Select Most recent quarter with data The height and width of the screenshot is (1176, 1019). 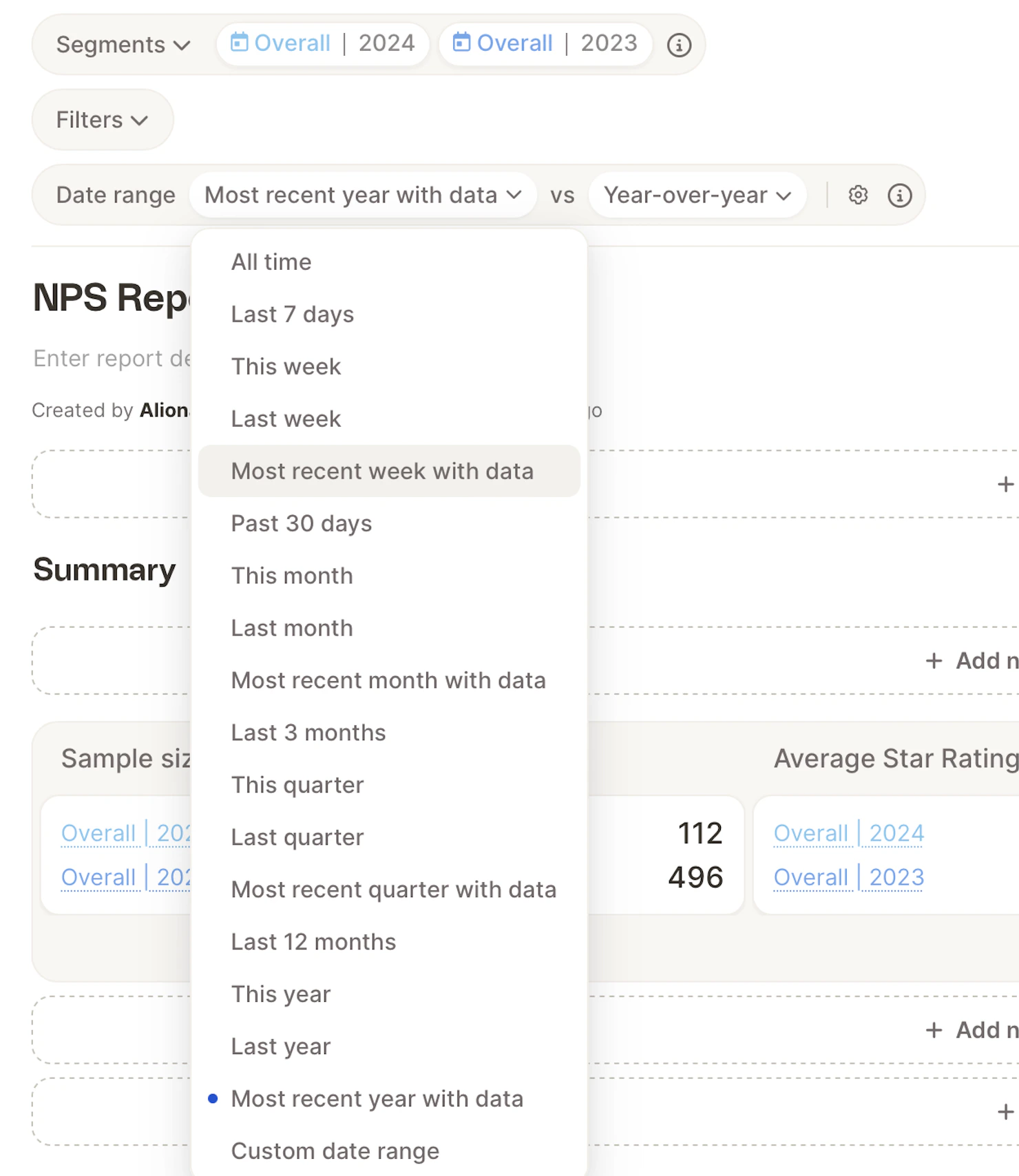(x=389, y=890)
